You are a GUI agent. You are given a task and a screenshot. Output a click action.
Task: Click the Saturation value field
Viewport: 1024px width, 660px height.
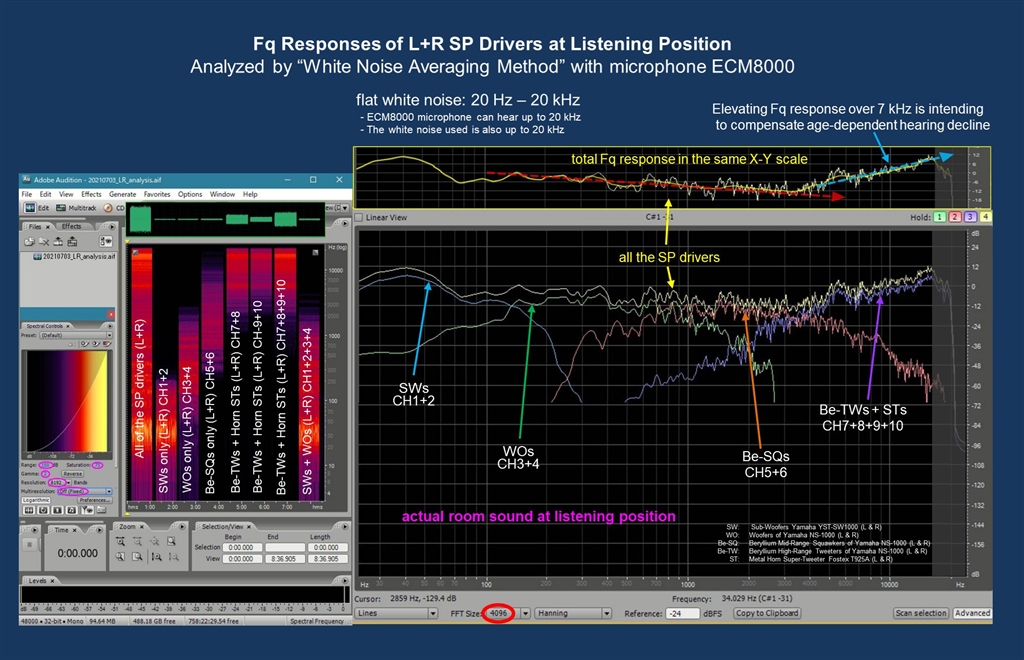98,465
